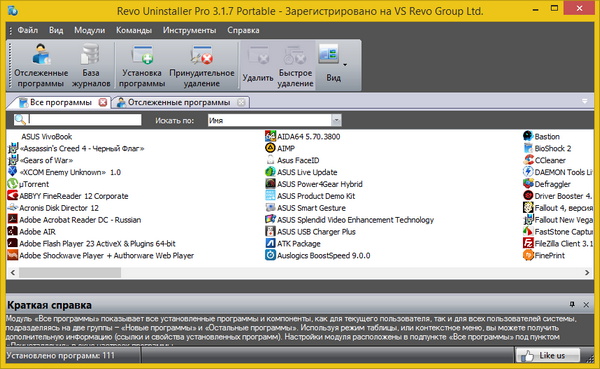Screen dimensions: 600x369
Task: Select Gears of War icon
Action: (13, 160)
